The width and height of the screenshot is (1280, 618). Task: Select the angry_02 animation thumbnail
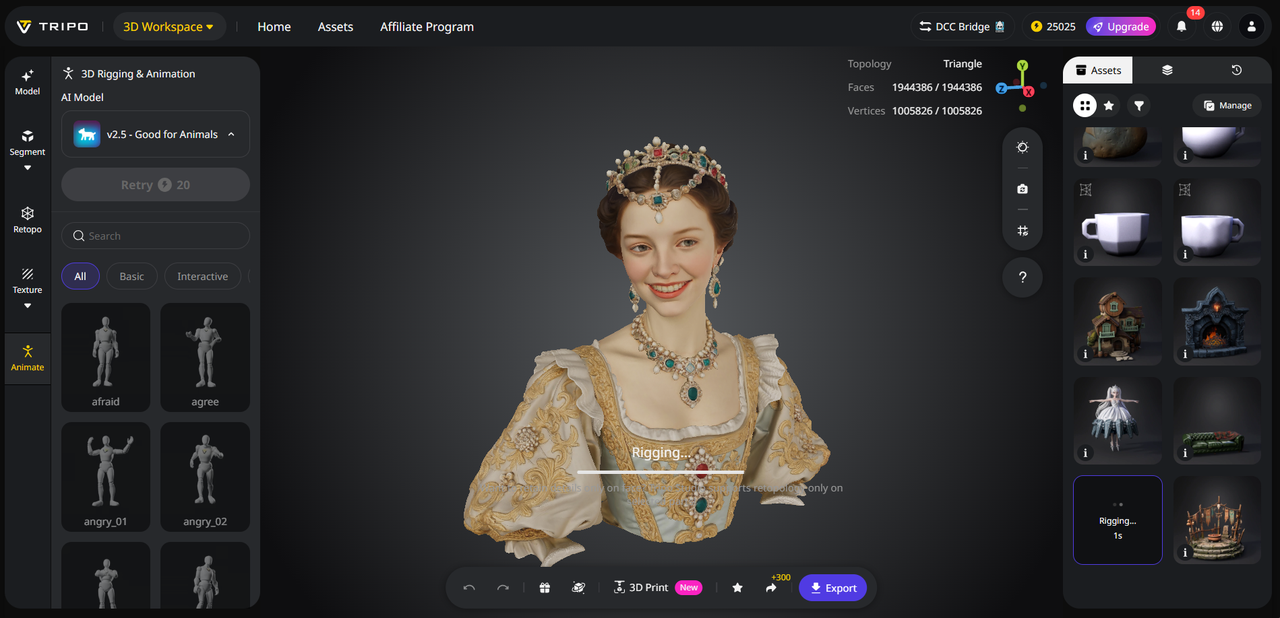(x=205, y=476)
